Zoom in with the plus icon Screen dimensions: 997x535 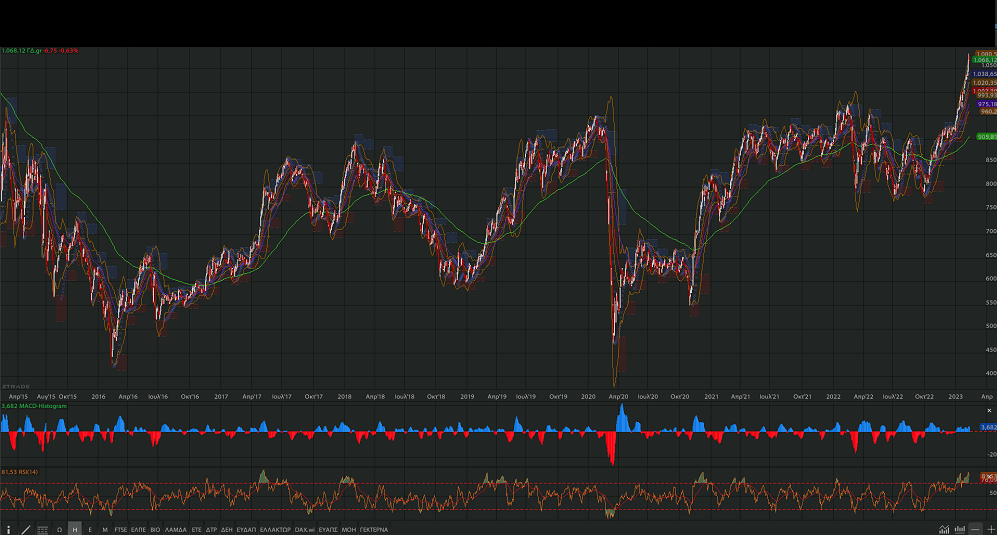[x=990, y=528]
